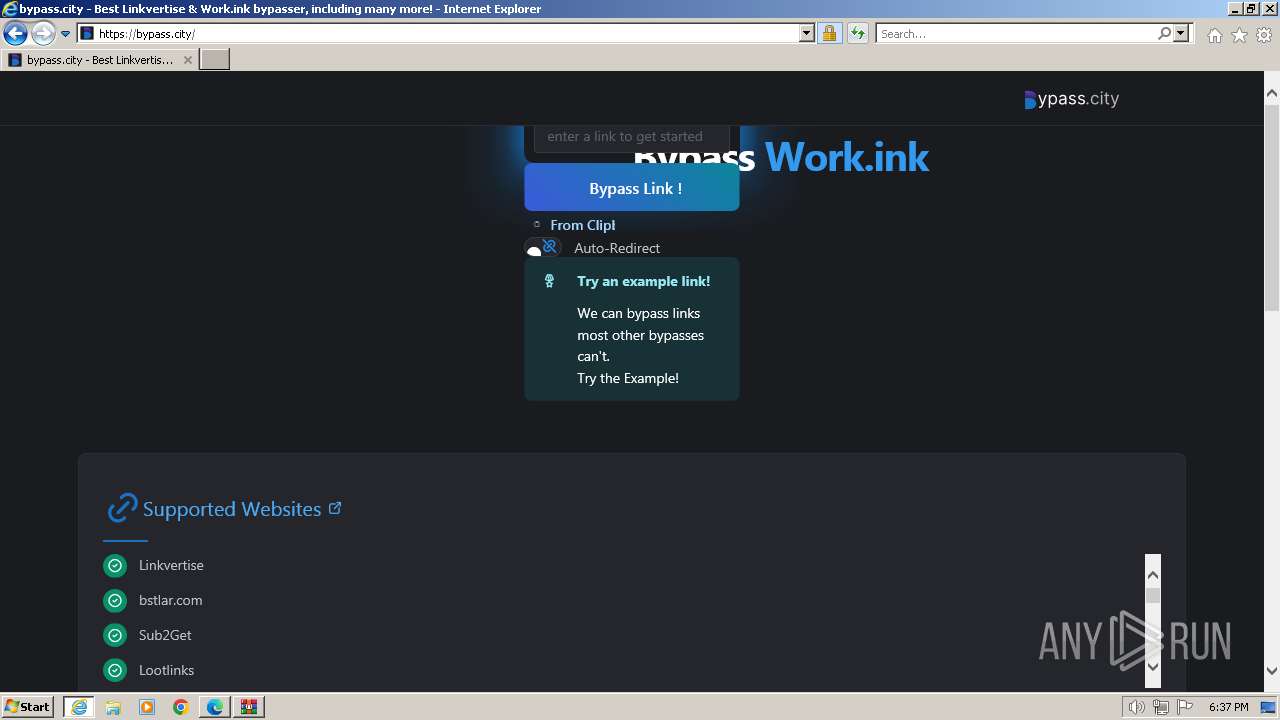Close the bypass.city tab
1280x720 pixels.
tap(187, 60)
